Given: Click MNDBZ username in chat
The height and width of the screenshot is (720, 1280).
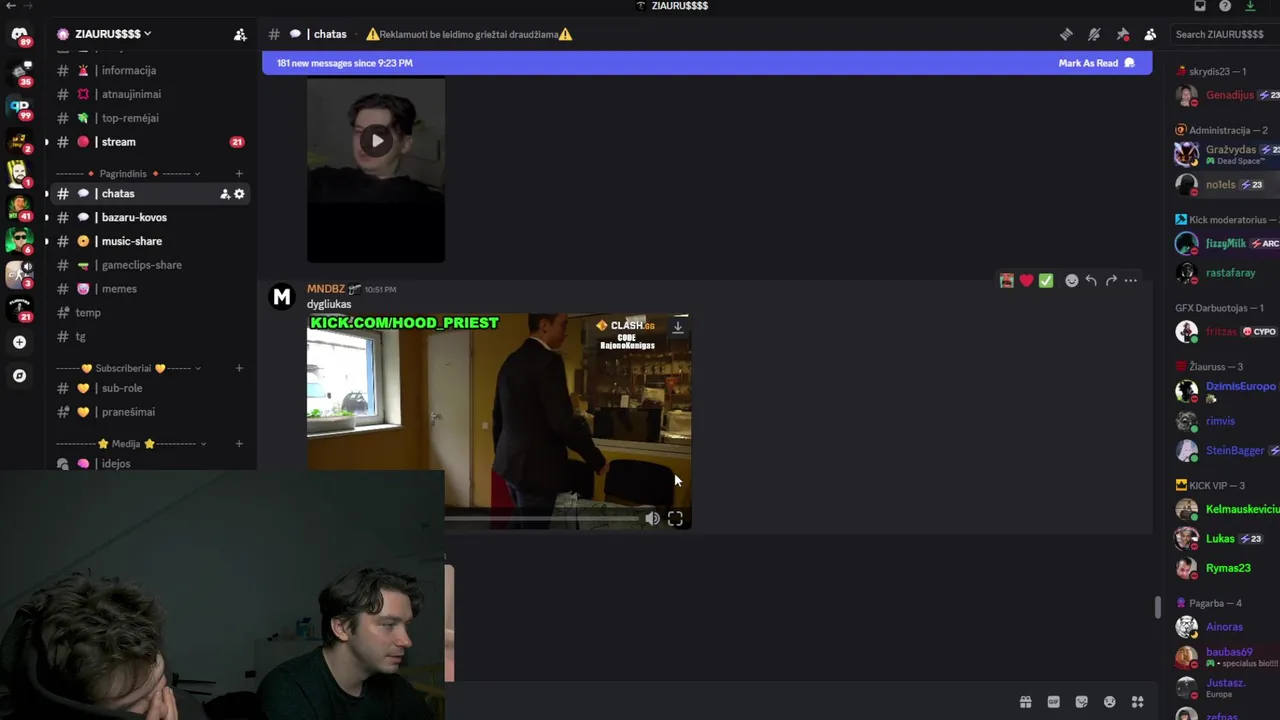Looking at the screenshot, I should [x=326, y=289].
